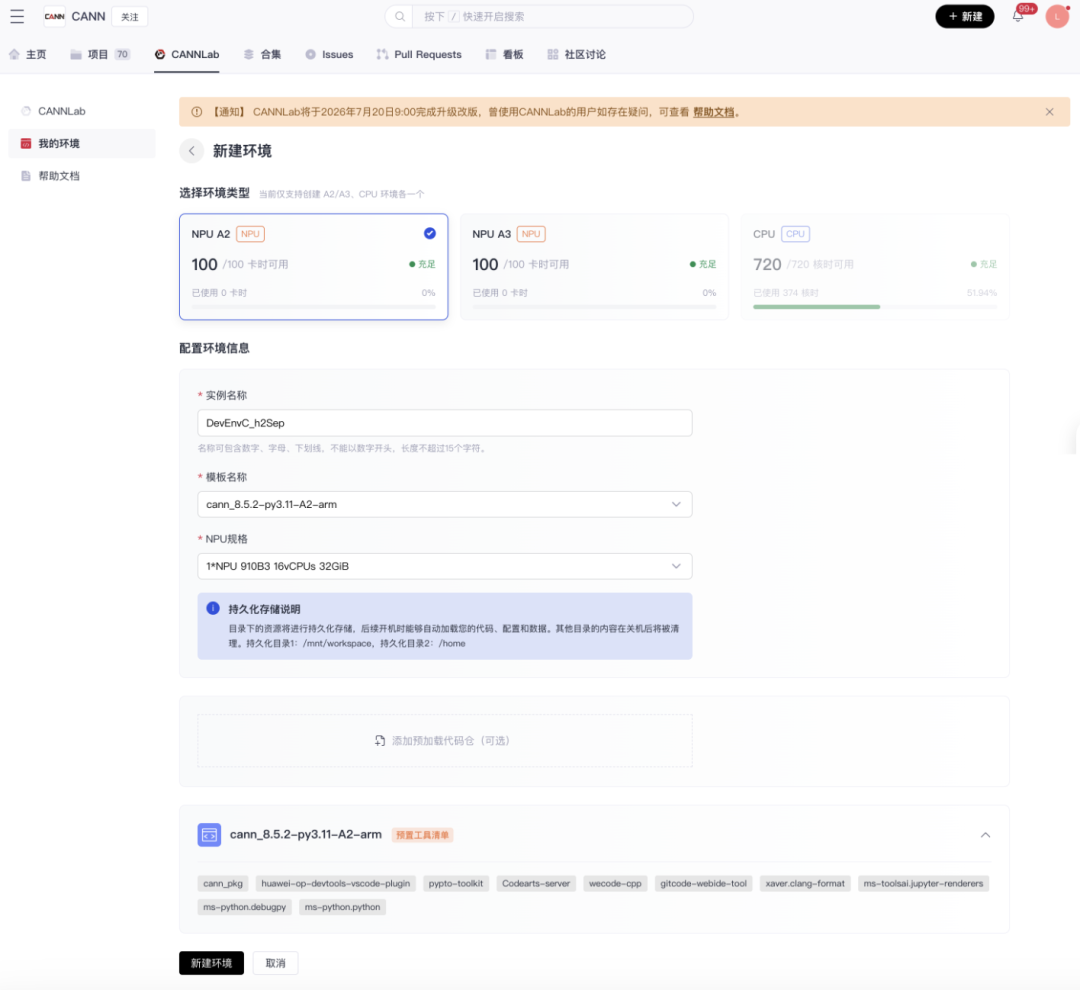The width and height of the screenshot is (1080, 990).
Task: Collapse the cann_8.5.2-py3.11-A2-arm tool list
Action: 986,835
